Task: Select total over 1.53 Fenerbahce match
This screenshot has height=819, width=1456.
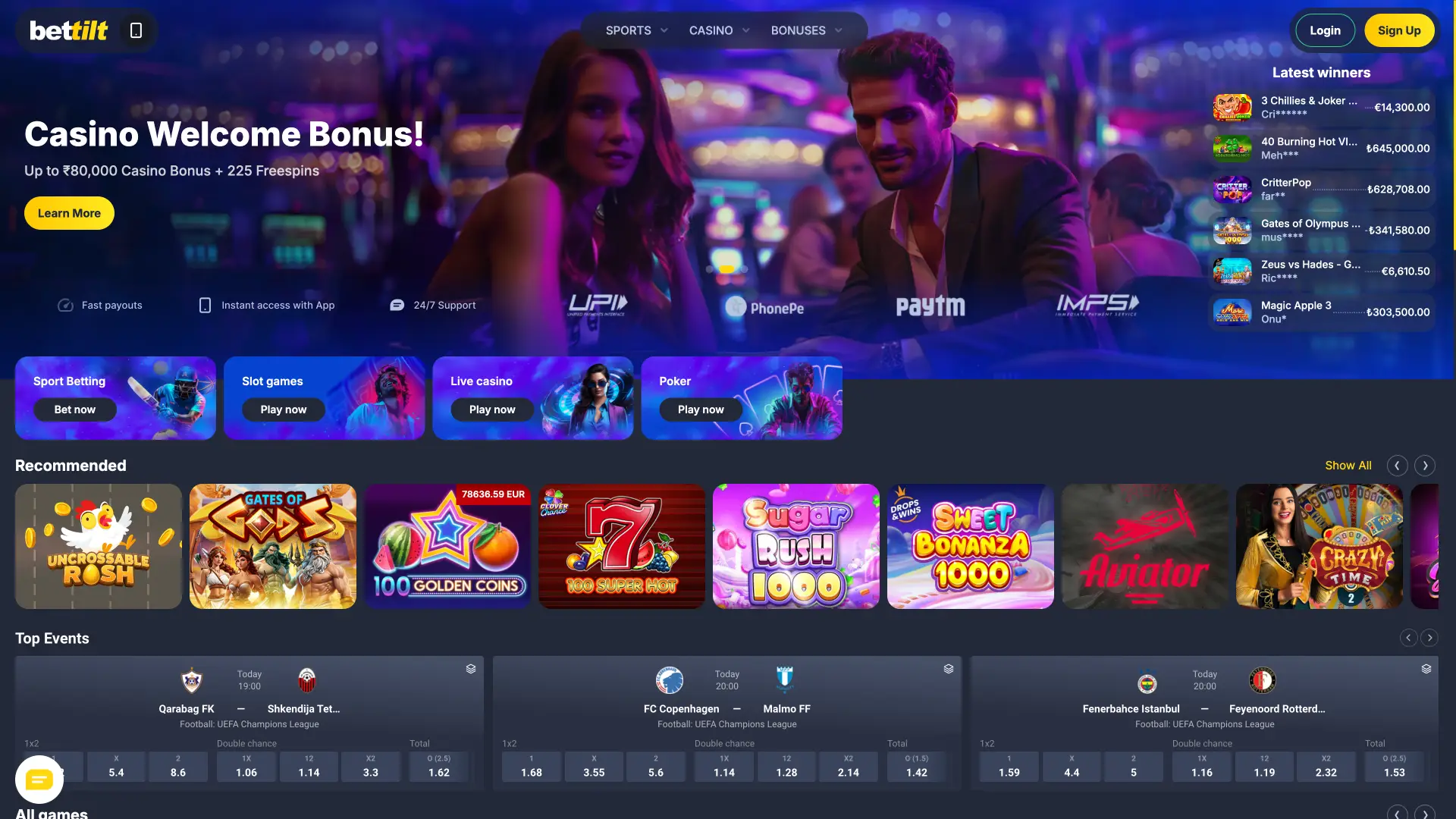Action: pyautogui.click(x=1395, y=767)
